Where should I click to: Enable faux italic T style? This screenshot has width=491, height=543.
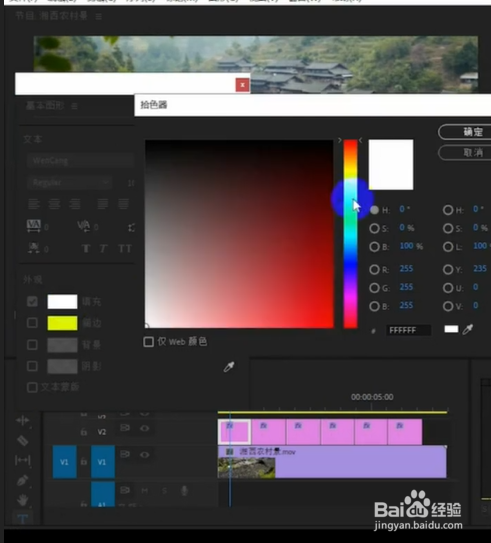click(x=103, y=249)
